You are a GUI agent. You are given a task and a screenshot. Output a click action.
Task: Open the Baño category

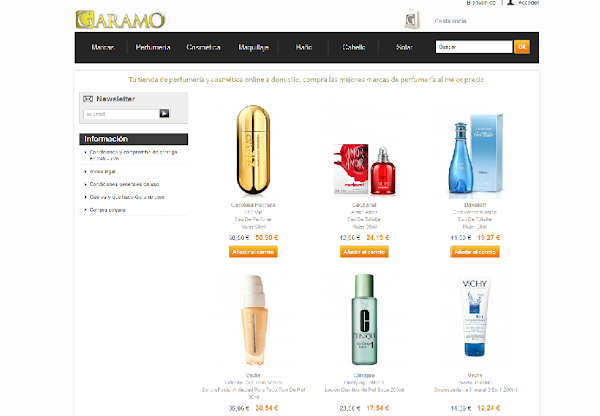[x=304, y=47]
